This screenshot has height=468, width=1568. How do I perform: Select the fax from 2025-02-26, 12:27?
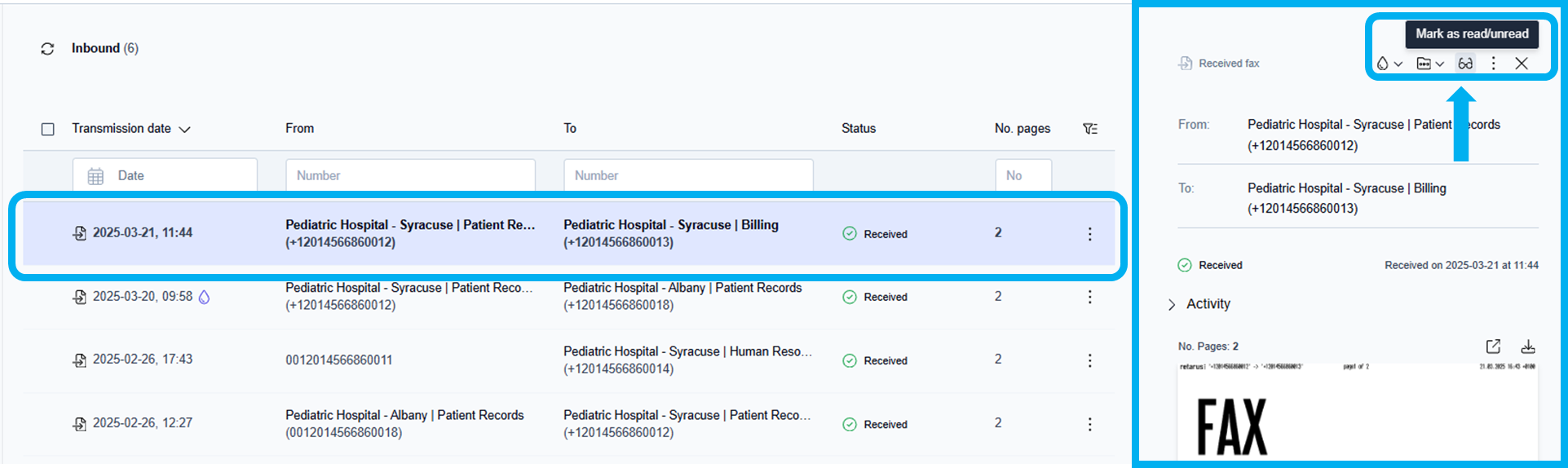click(143, 423)
